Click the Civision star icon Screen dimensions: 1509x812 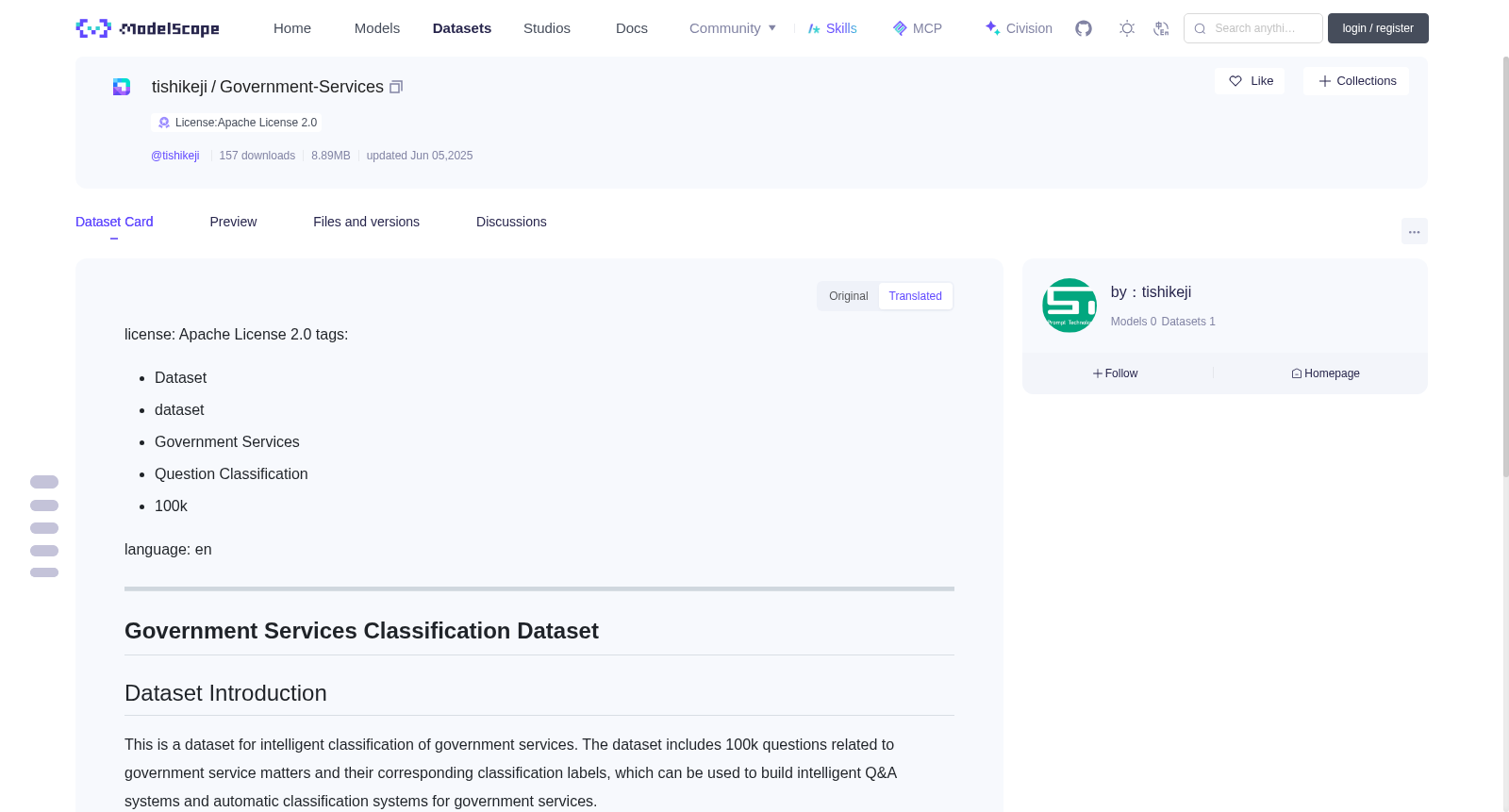coord(992,28)
